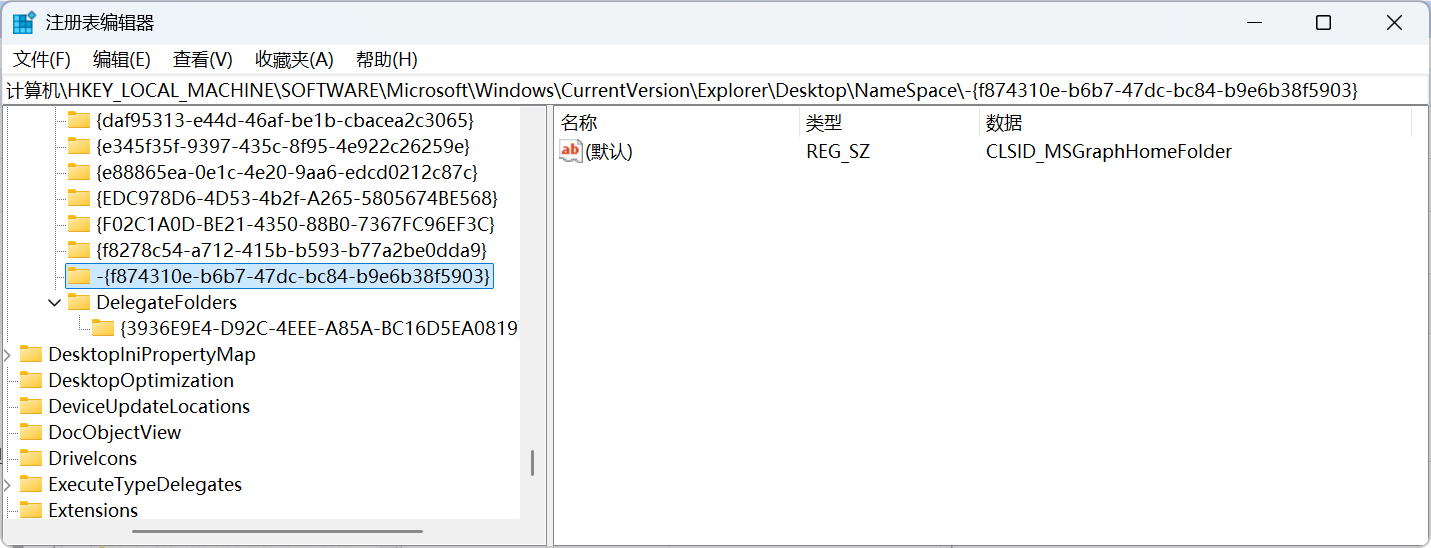Select key {F02C1A0D-BE21-4350-88B0-7367FC96EF3C}
The image size is (1431, 548).
pos(296,224)
